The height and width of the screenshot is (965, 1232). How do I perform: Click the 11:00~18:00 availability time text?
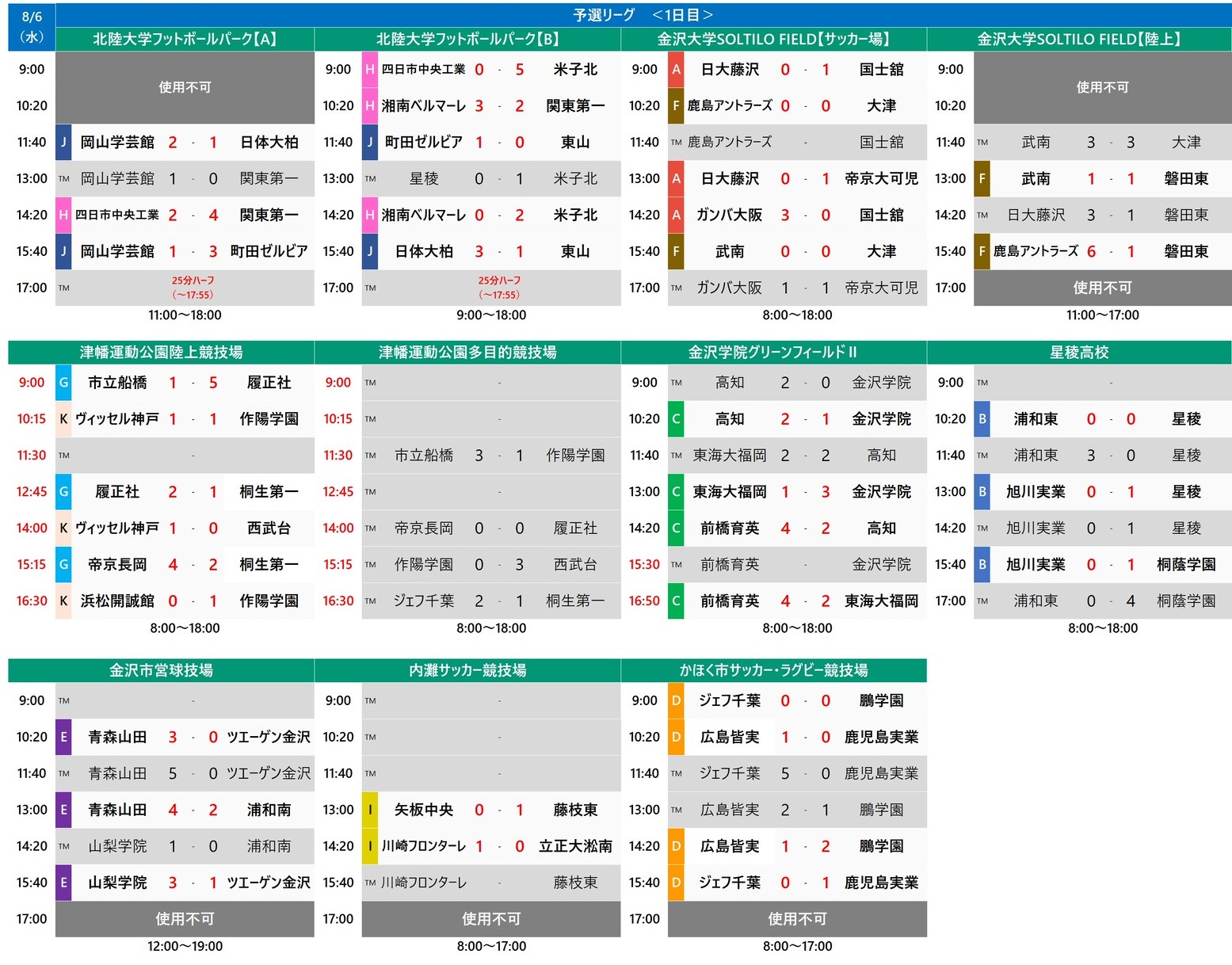[x=185, y=315]
